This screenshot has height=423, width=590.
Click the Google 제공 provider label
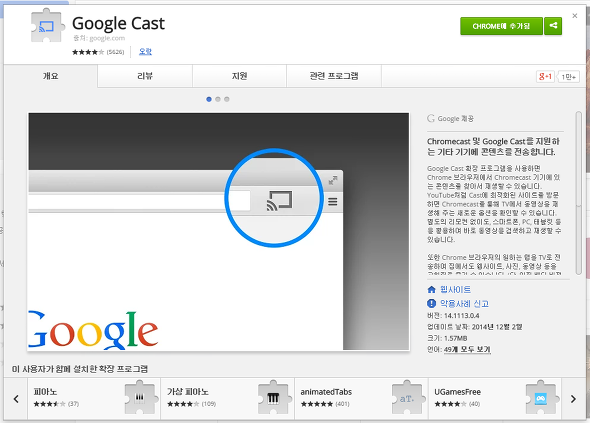[450, 119]
